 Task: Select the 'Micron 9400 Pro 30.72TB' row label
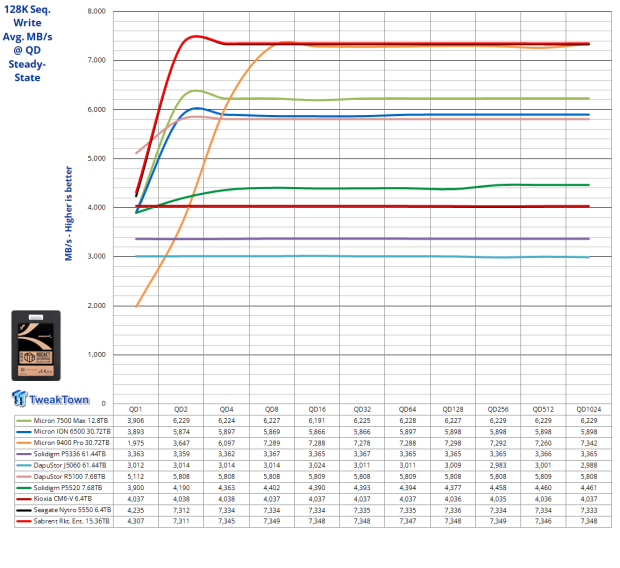[72, 443]
